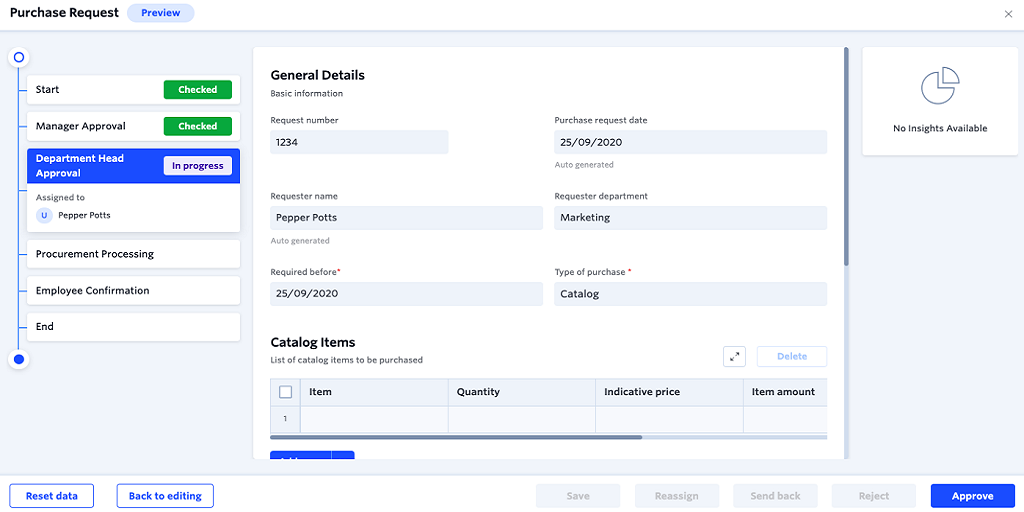Open the Required before date picker
Image resolution: width=1024 pixels, height=512 pixels.
(x=406, y=294)
